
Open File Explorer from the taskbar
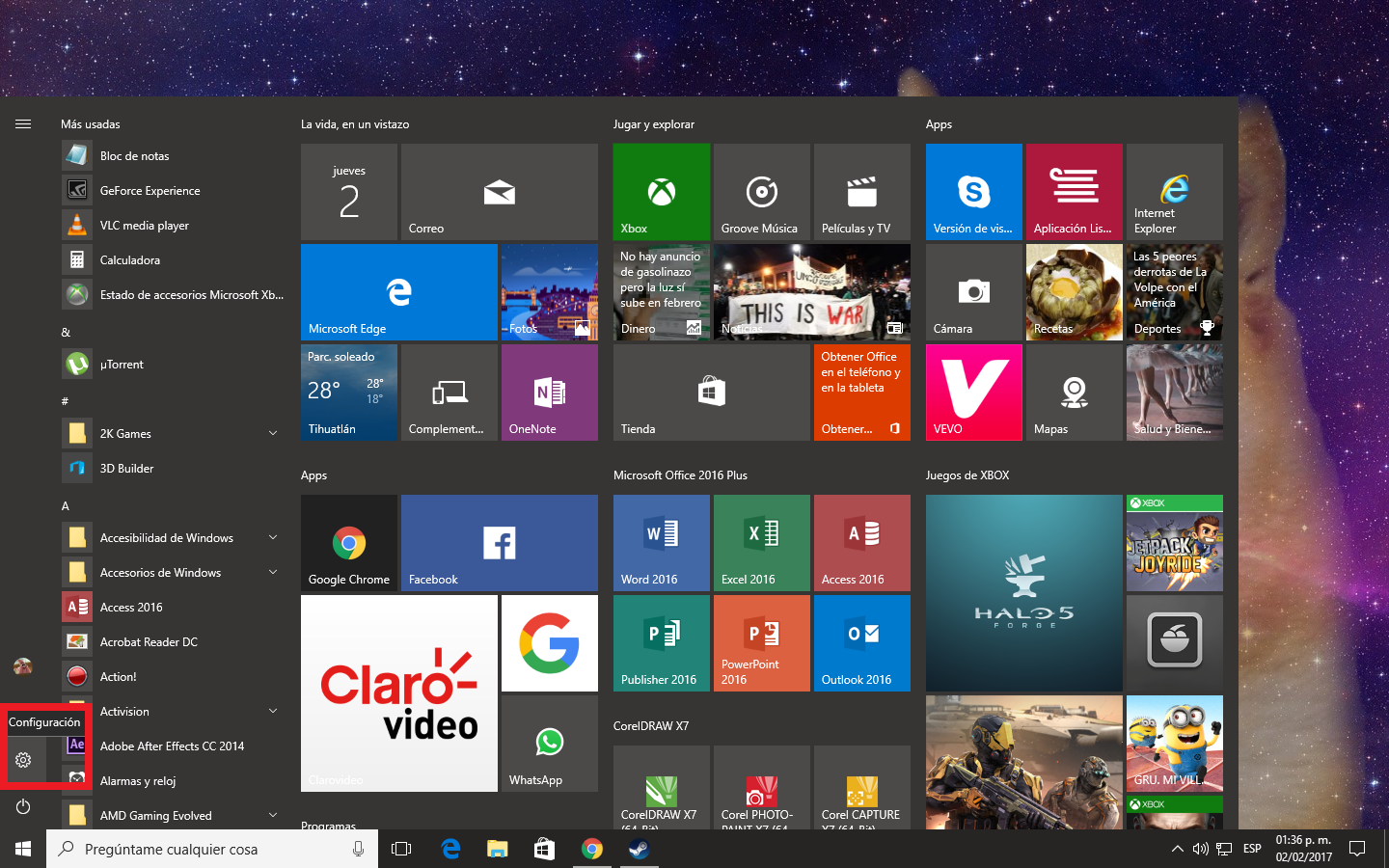coord(497,849)
